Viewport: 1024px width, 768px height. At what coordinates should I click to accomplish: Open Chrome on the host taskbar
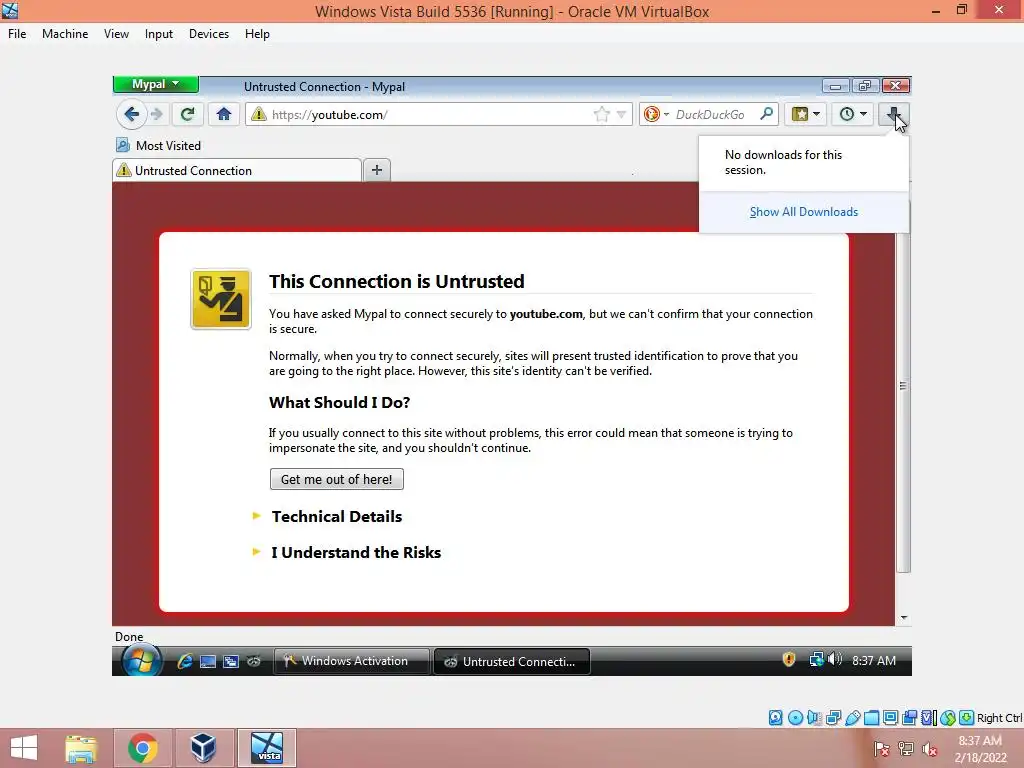tap(142, 748)
